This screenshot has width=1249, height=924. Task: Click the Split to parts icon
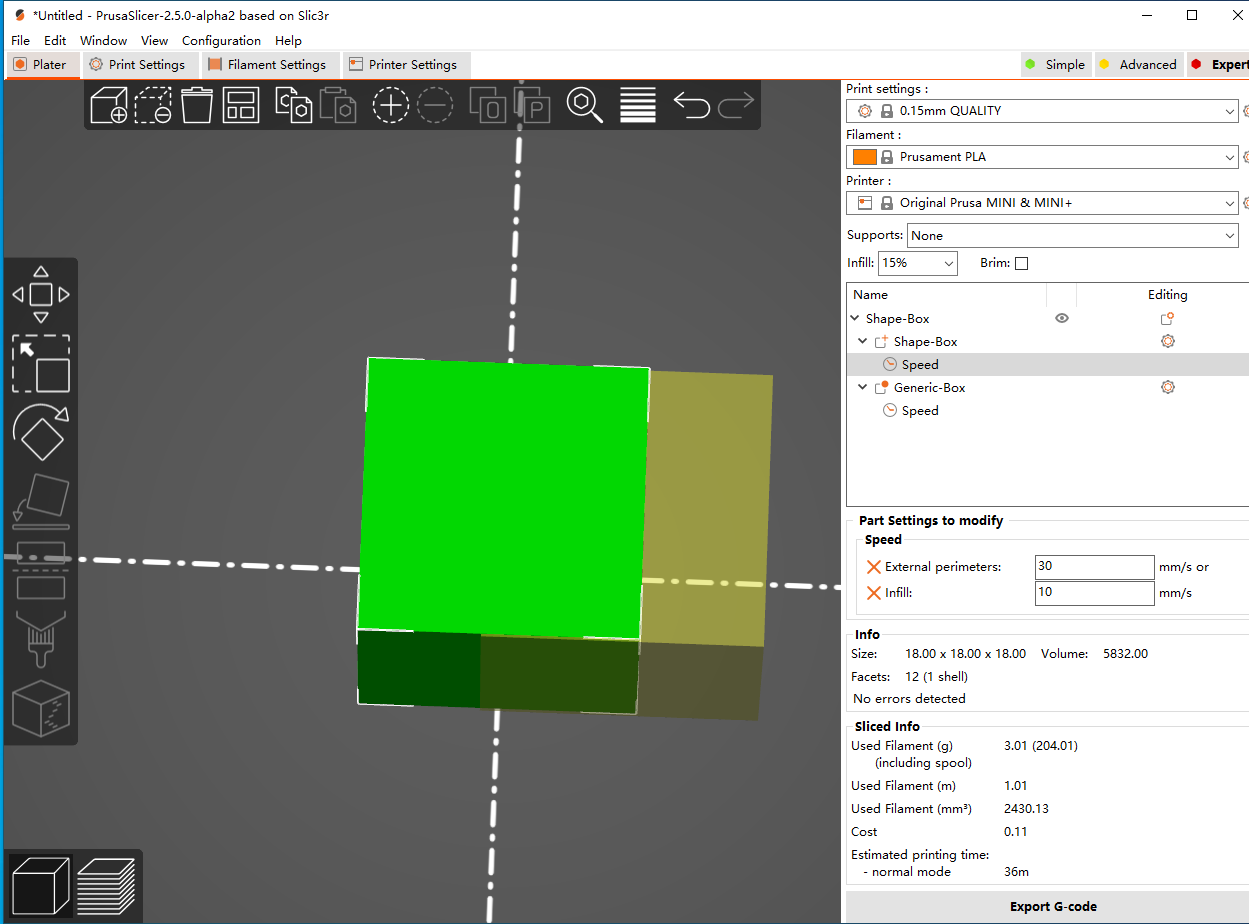(532, 104)
